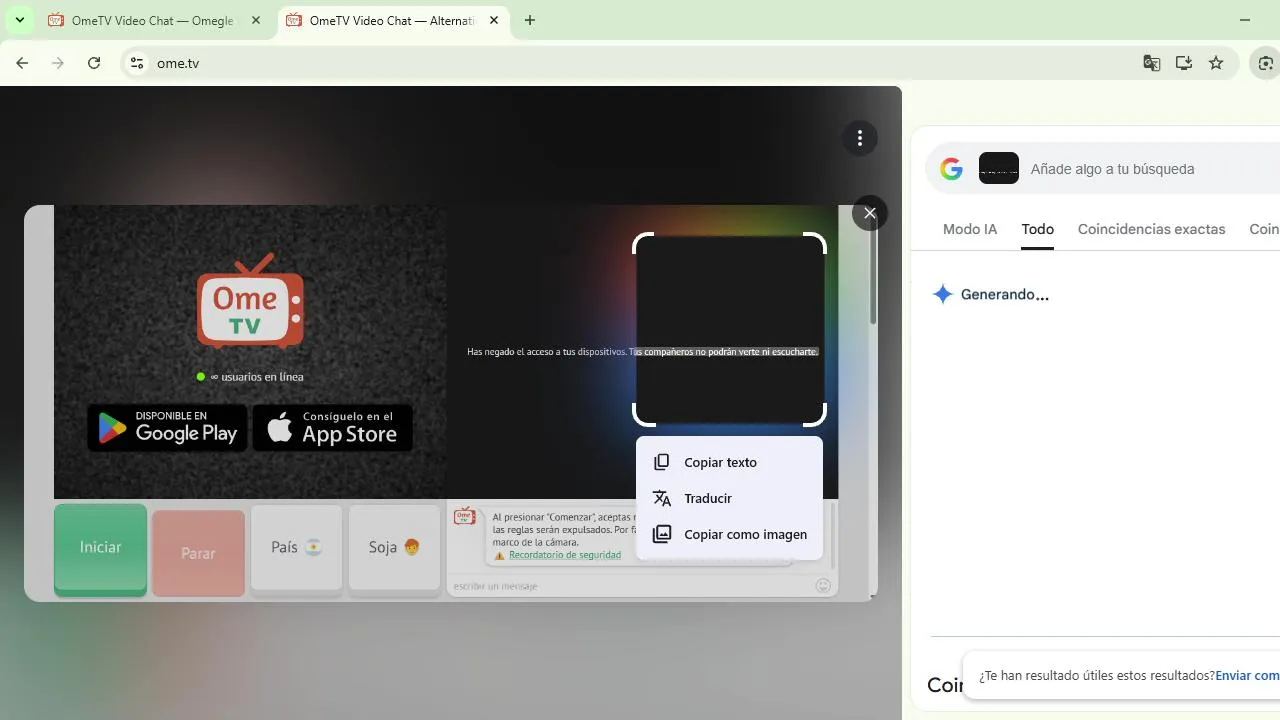Close the Lens overlay with the X

pos(870,213)
